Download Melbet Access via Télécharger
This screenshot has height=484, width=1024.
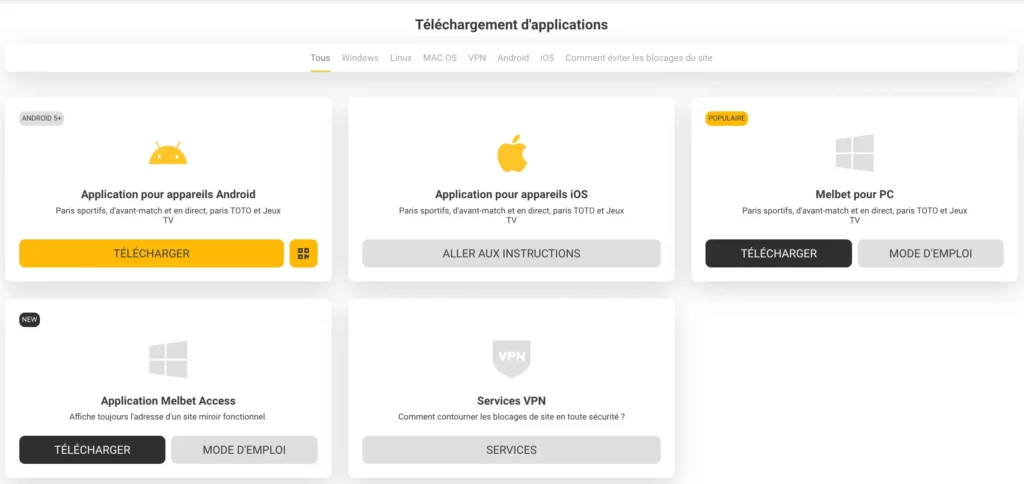(92, 450)
